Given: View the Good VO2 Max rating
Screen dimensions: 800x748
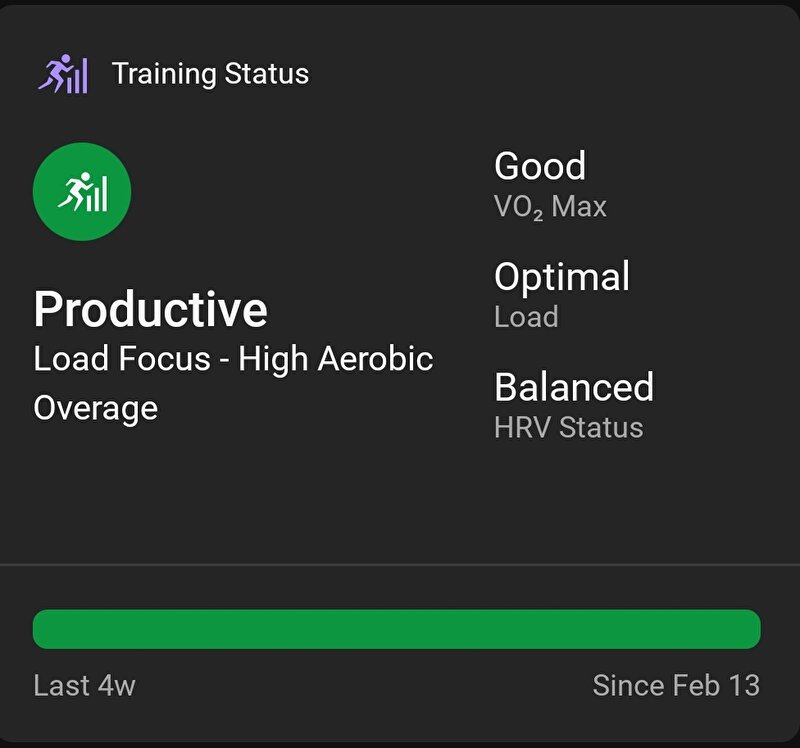Looking at the screenshot, I should tap(540, 166).
